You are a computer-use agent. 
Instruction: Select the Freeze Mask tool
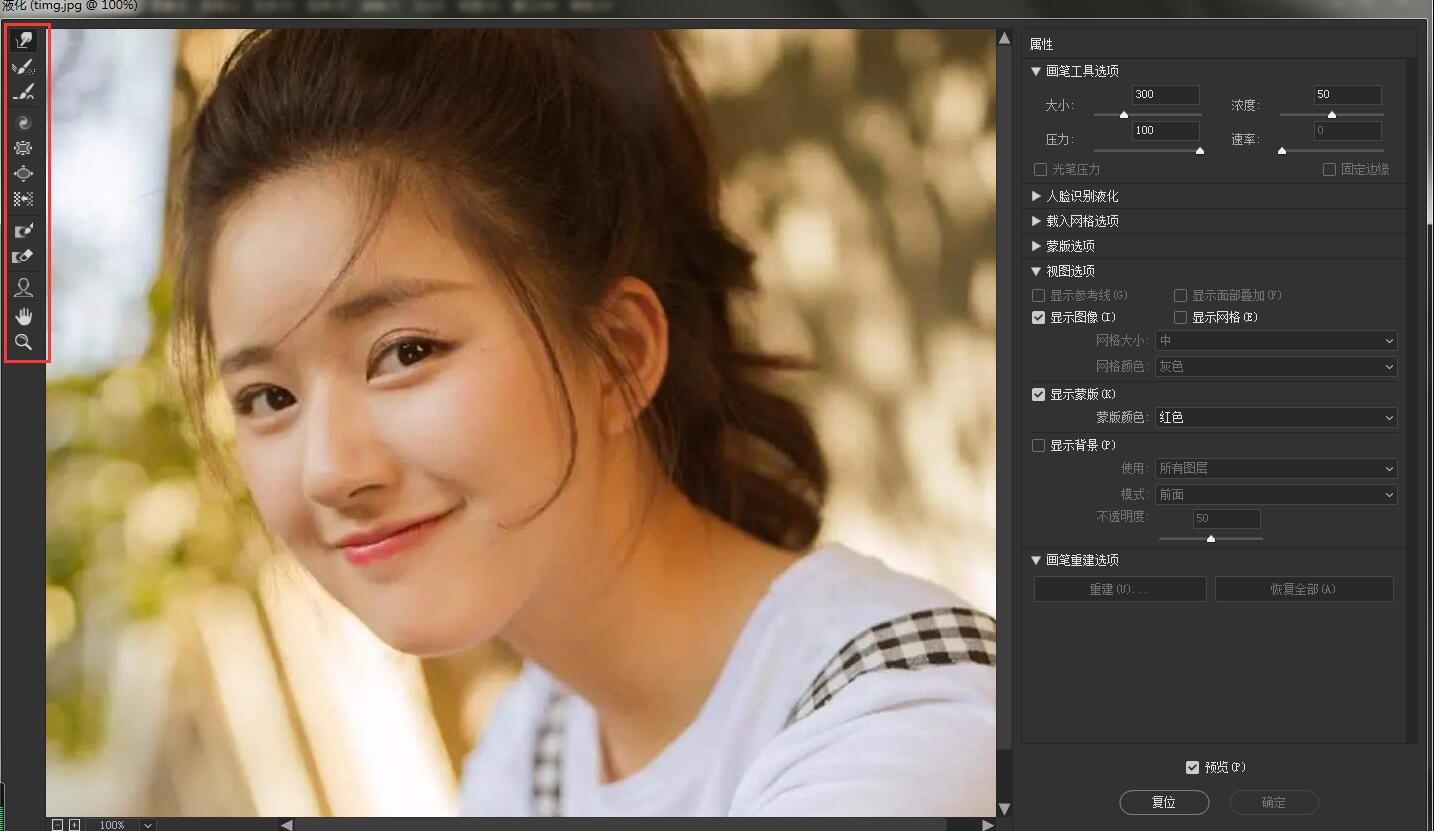point(25,229)
